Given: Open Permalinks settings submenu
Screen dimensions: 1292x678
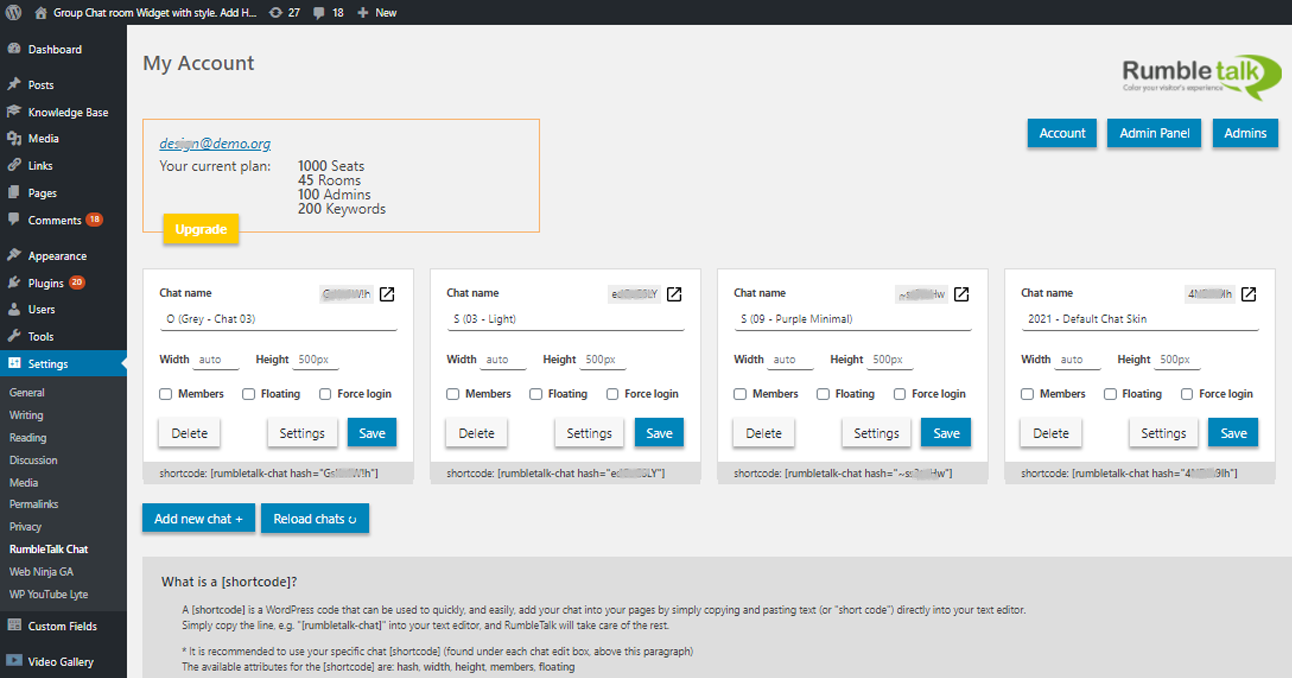Looking at the screenshot, I should 34,505.
